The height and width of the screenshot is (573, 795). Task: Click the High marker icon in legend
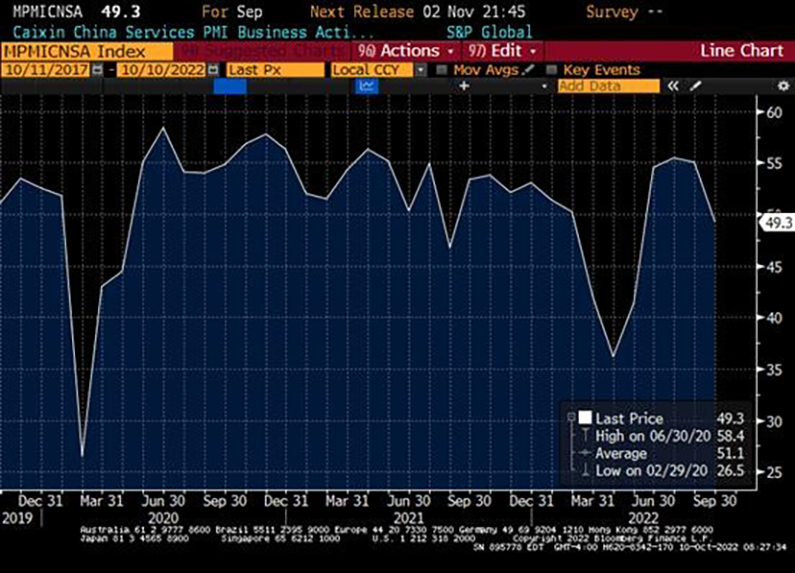(x=585, y=436)
